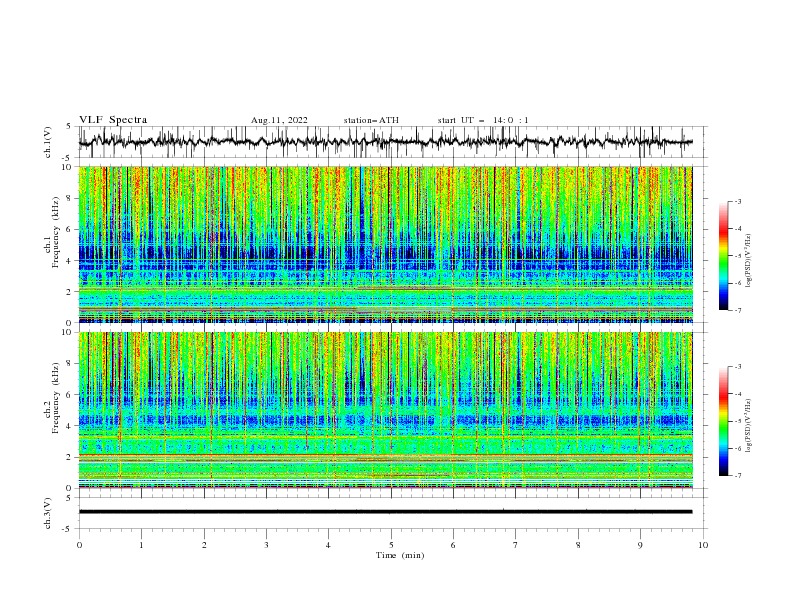The height and width of the screenshot is (612, 792).
Task: Click the "5" tick on ch.1(V) axis
Action: pos(69,126)
